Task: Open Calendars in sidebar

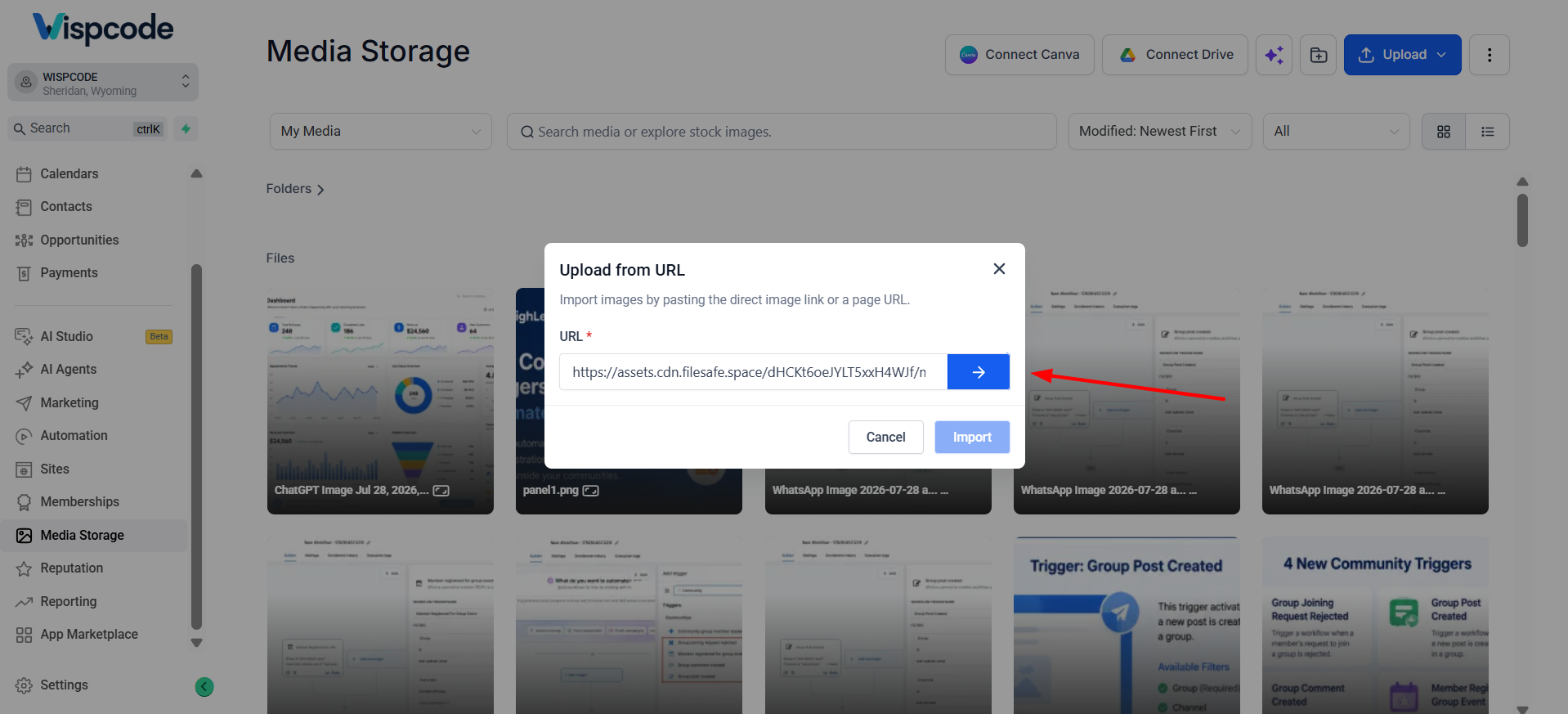Action: 69,173
